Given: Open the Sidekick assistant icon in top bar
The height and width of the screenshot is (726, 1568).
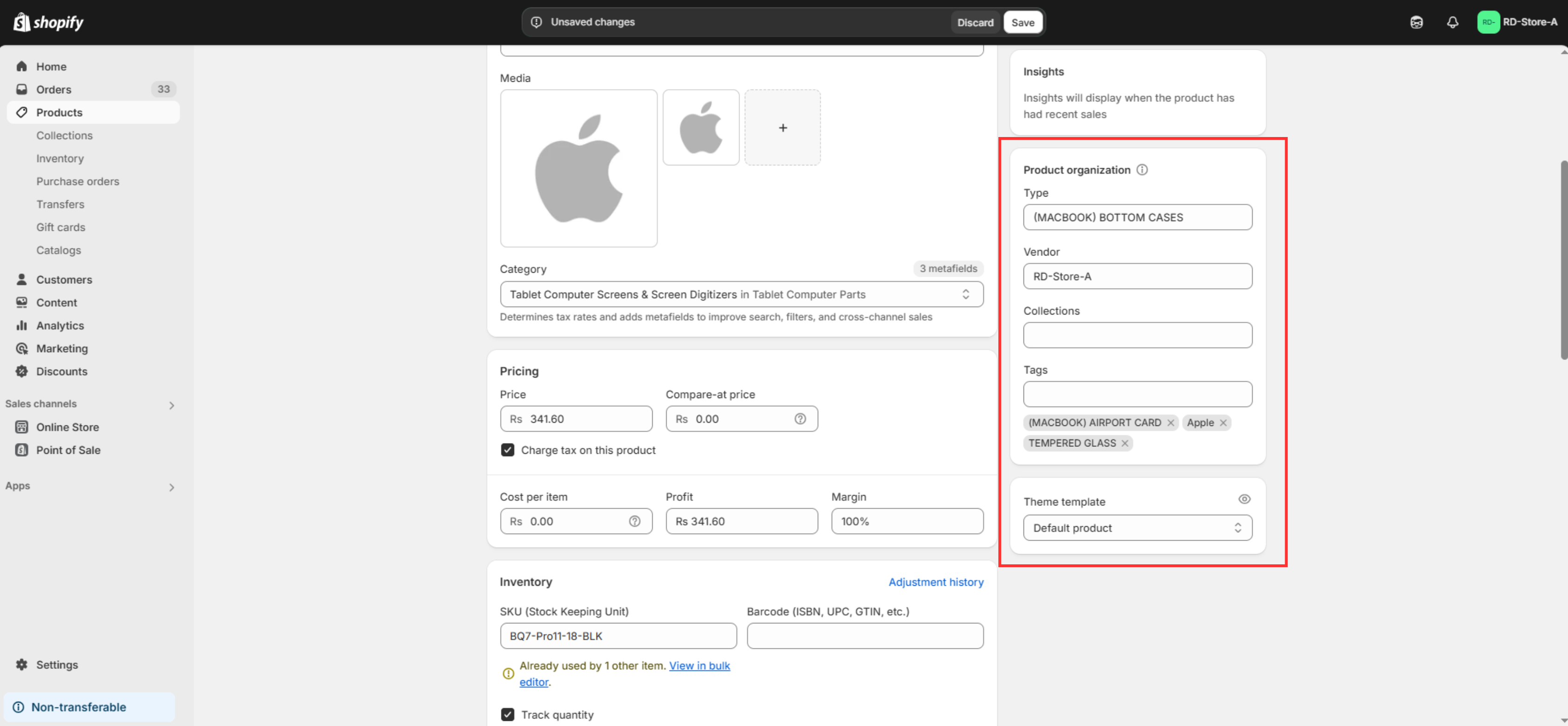Looking at the screenshot, I should [1417, 22].
